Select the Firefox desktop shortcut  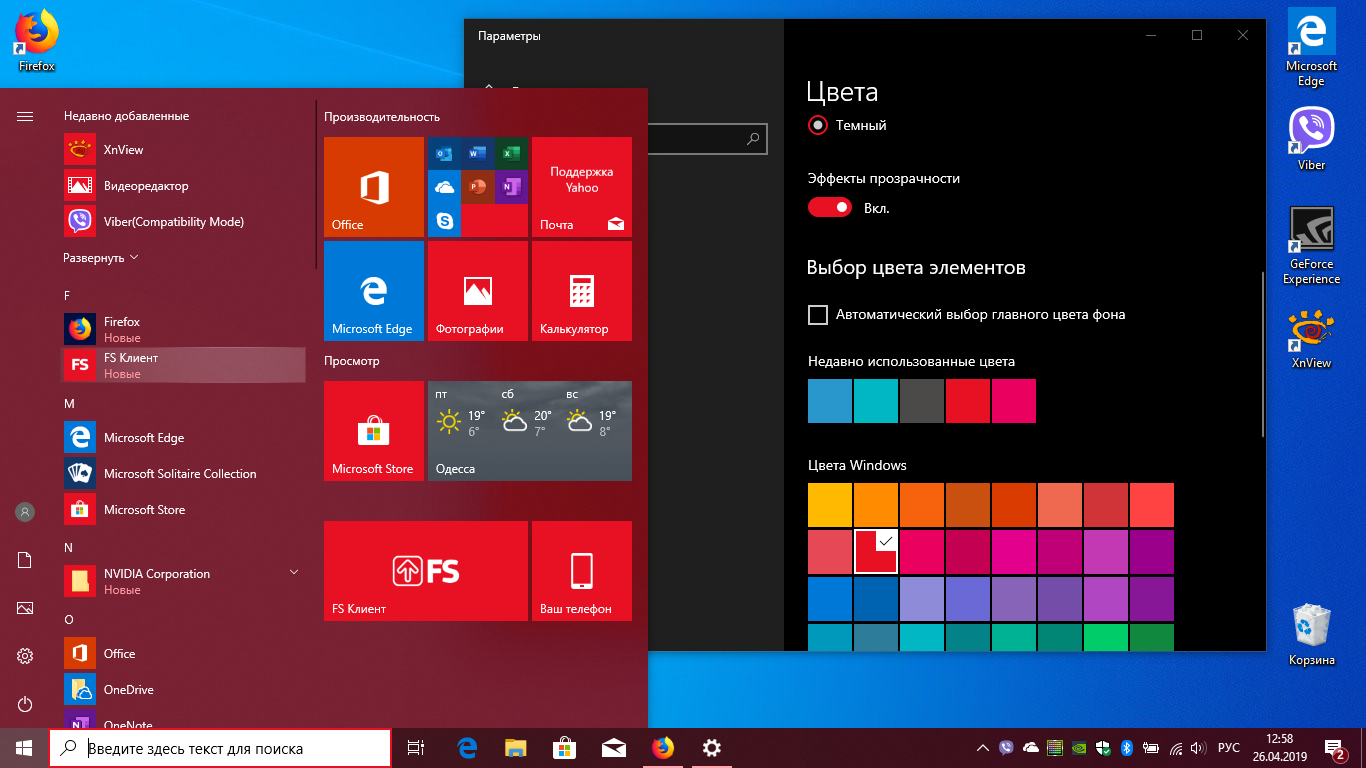pyautogui.click(x=36, y=41)
